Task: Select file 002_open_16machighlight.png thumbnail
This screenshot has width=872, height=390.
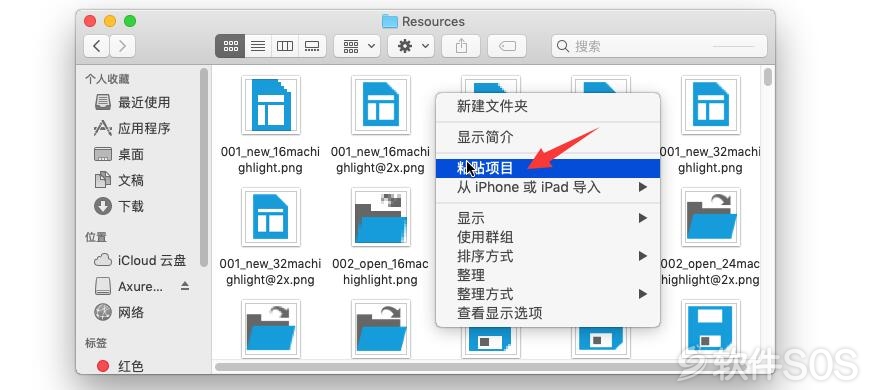Action: click(381, 217)
